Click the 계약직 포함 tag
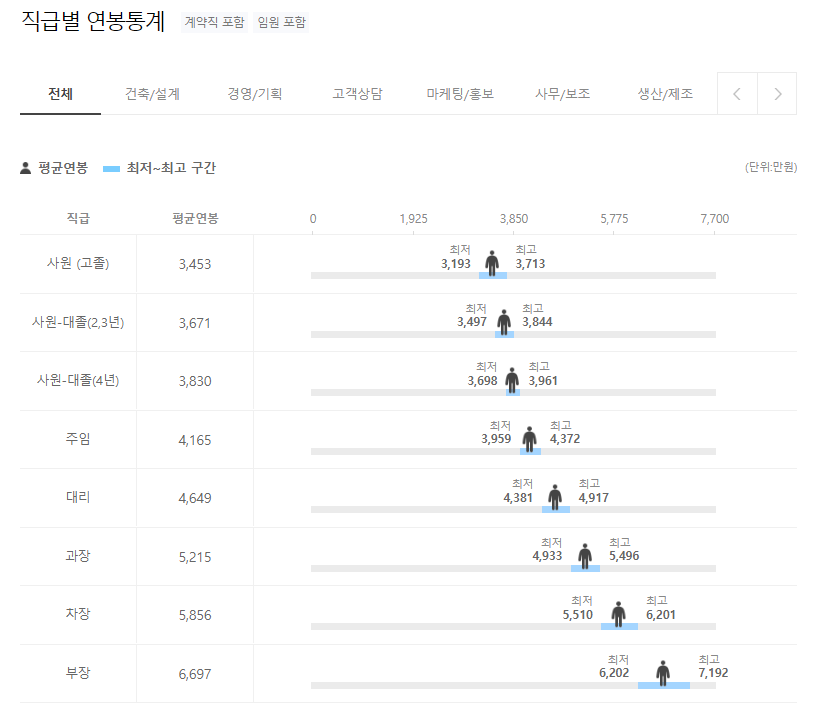Screen dimensions: 816x710 tap(214, 22)
